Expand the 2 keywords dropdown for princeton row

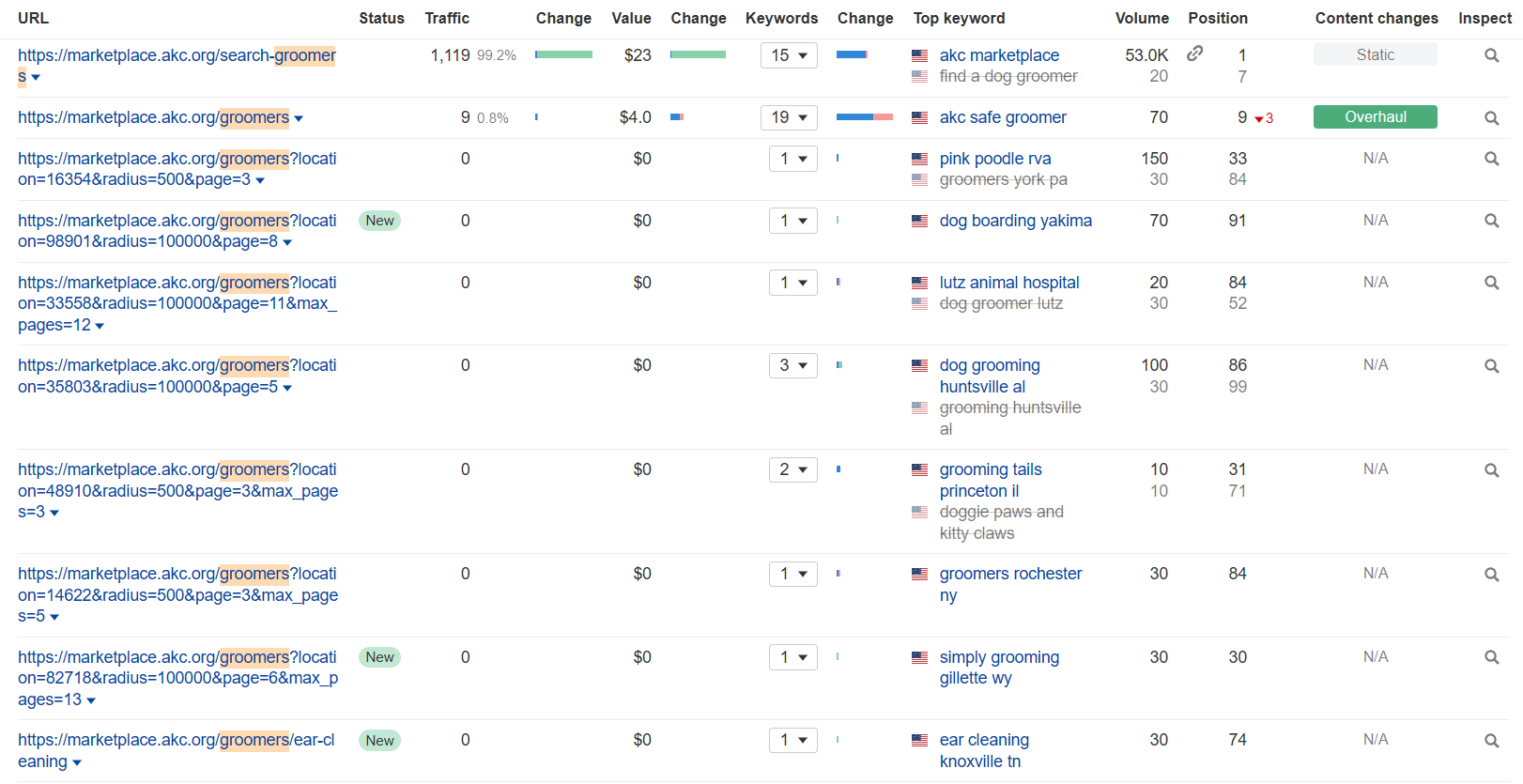click(x=793, y=469)
